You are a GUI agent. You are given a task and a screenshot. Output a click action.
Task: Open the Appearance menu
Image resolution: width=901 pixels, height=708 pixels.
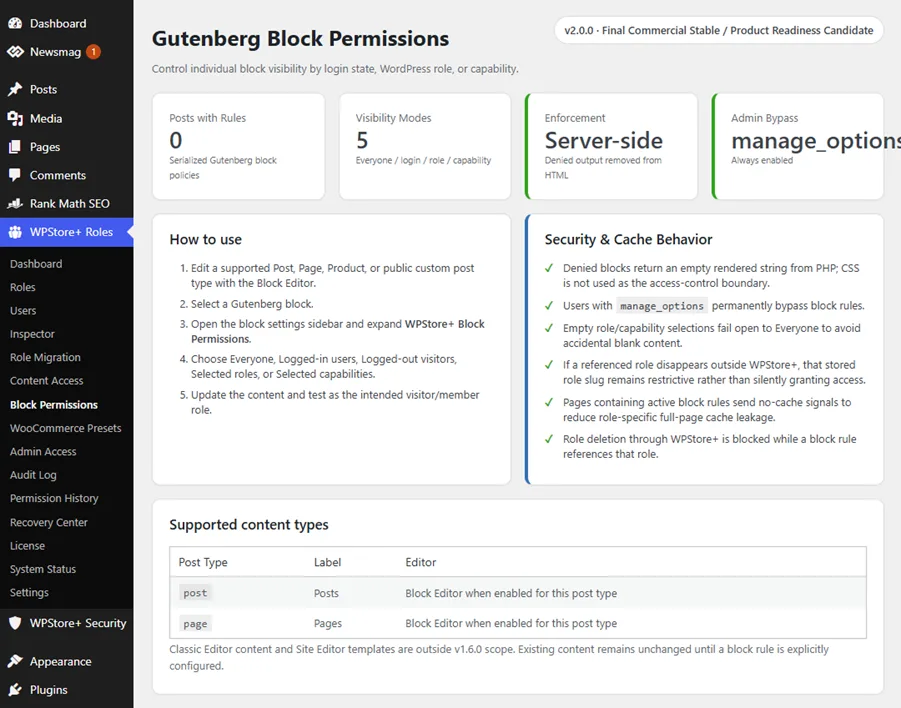click(x=67, y=661)
